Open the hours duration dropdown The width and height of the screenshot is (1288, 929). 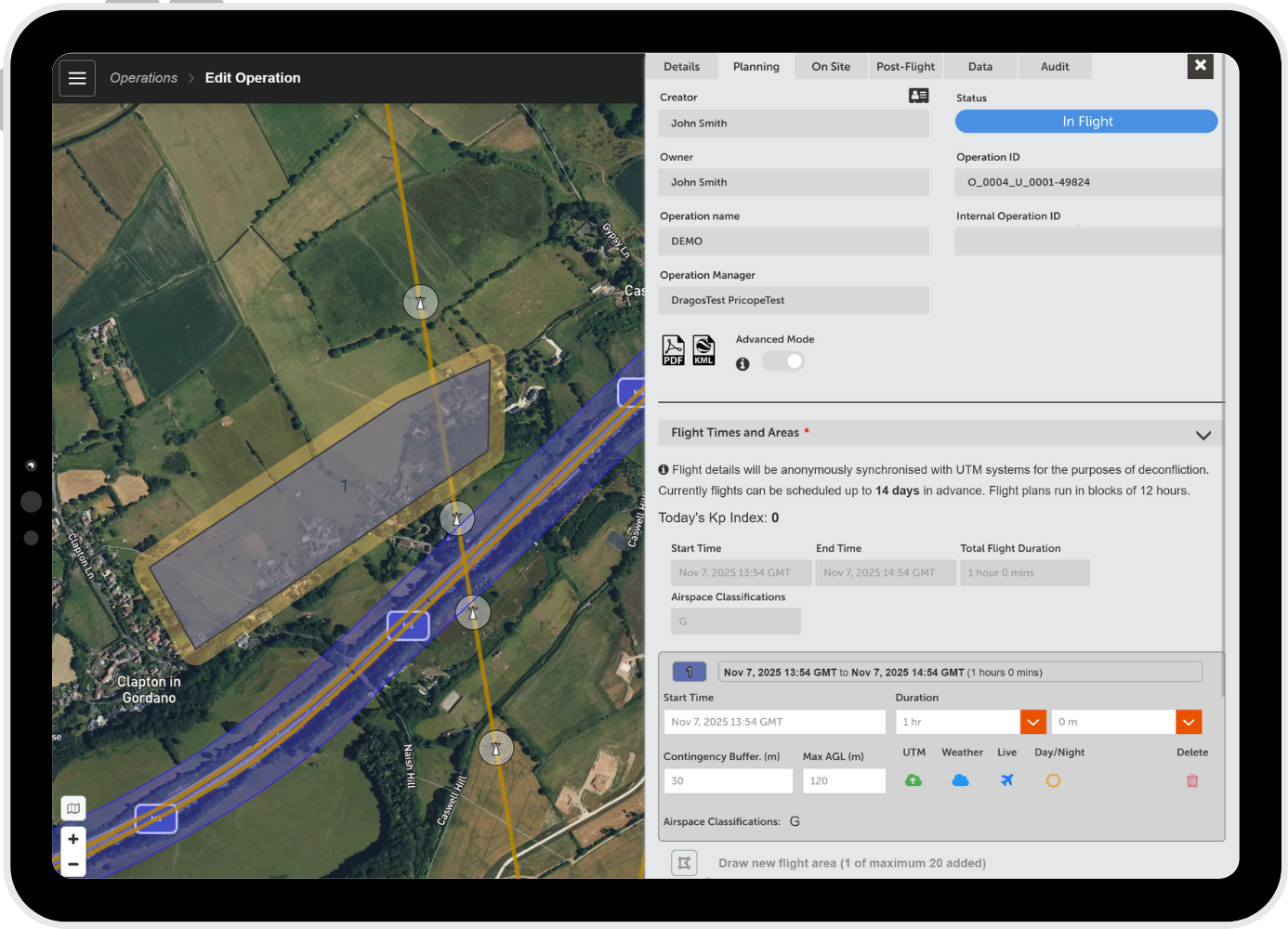click(1033, 722)
